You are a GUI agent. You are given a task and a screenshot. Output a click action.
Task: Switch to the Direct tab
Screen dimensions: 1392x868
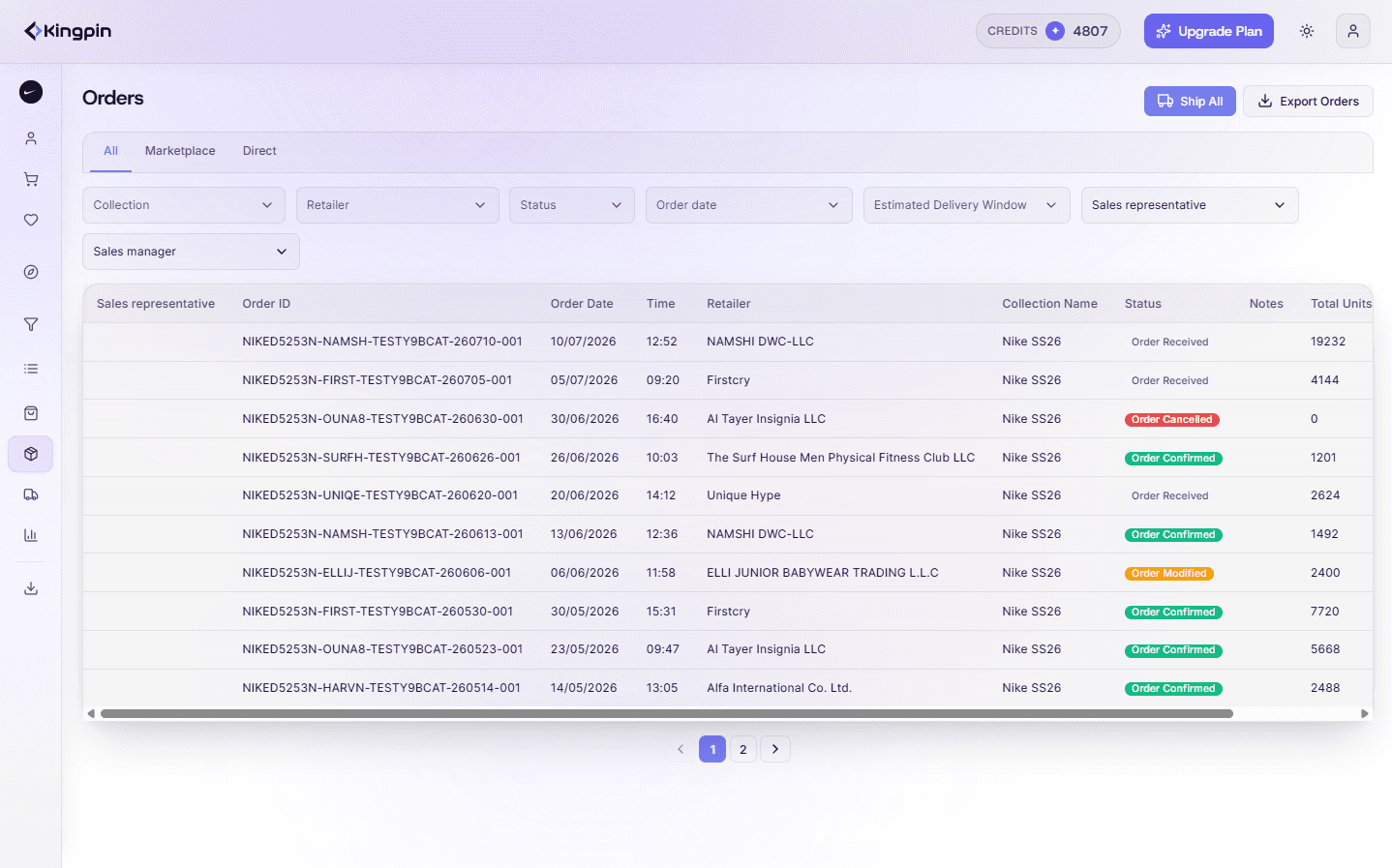(x=259, y=151)
